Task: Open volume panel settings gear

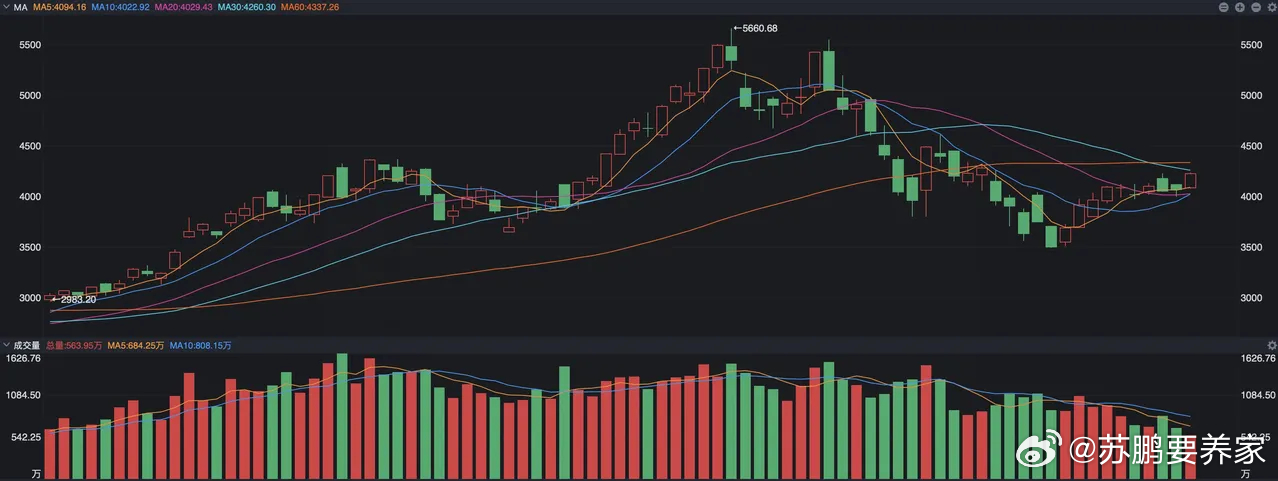Action: click(1271, 345)
